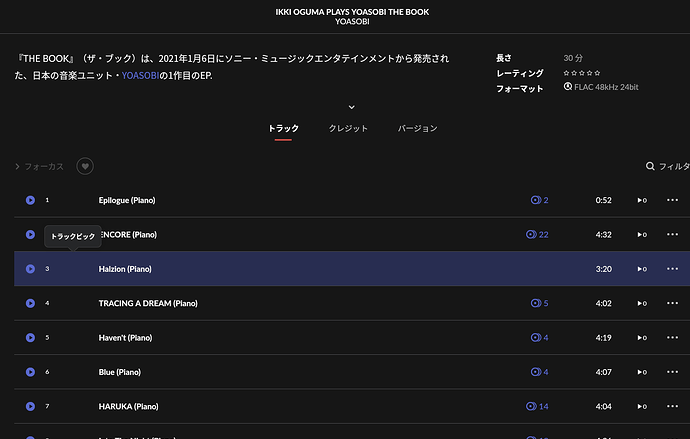Open the YOASOBI link in description

(x=140, y=76)
